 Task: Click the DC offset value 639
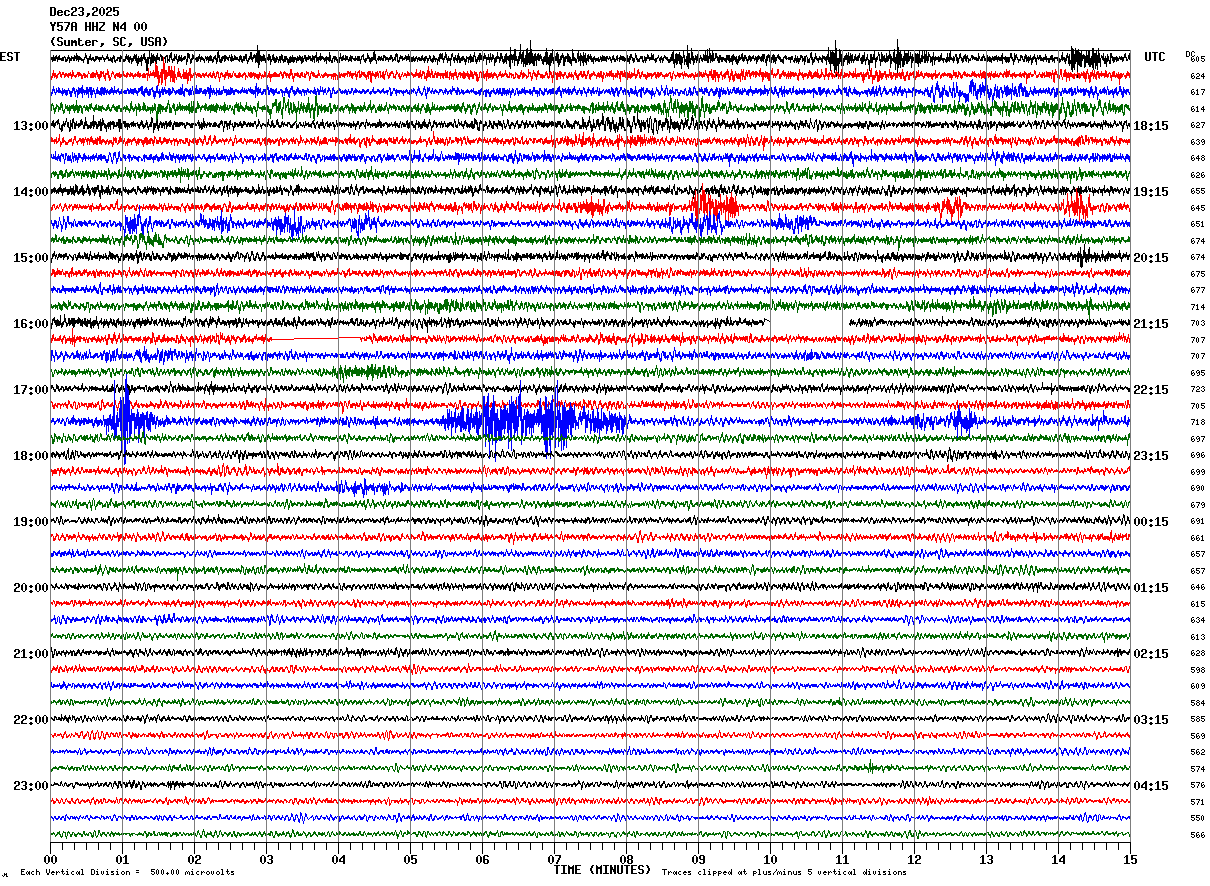coord(1197,142)
